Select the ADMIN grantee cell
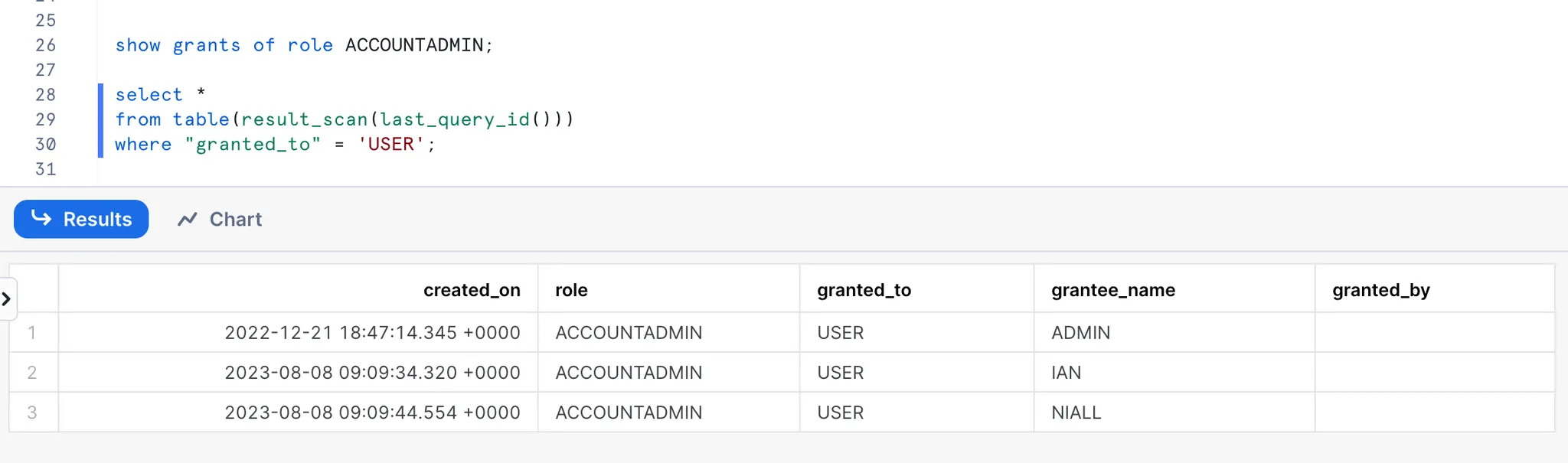 click(x=1174, y=332)
